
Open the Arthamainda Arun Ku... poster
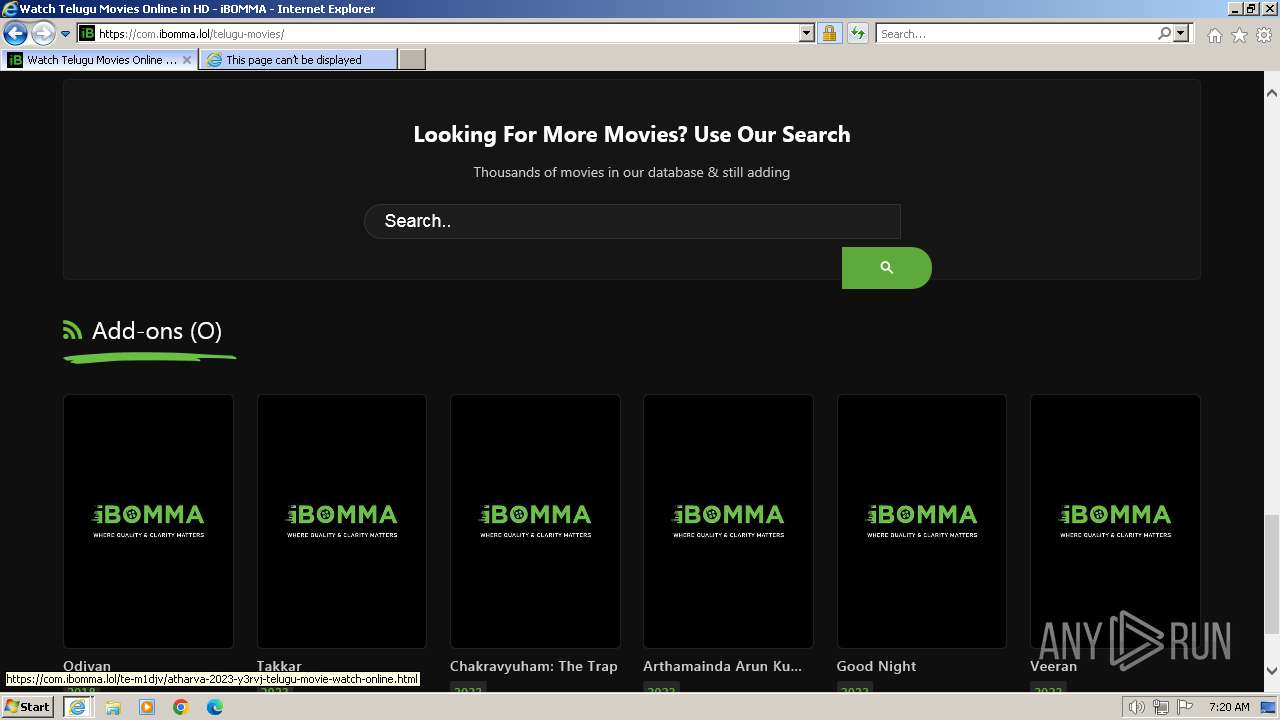728,521
